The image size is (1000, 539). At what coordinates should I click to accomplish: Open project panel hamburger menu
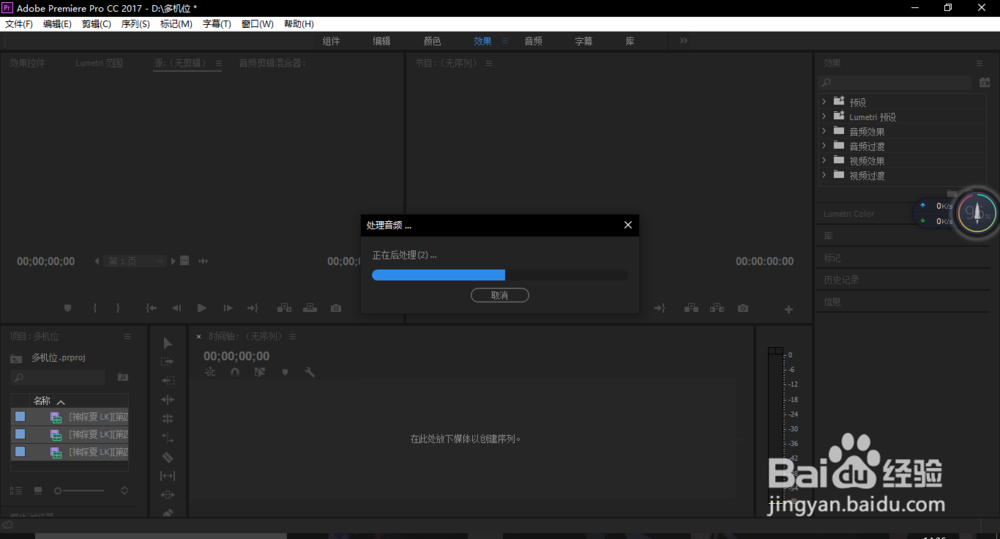127,336
